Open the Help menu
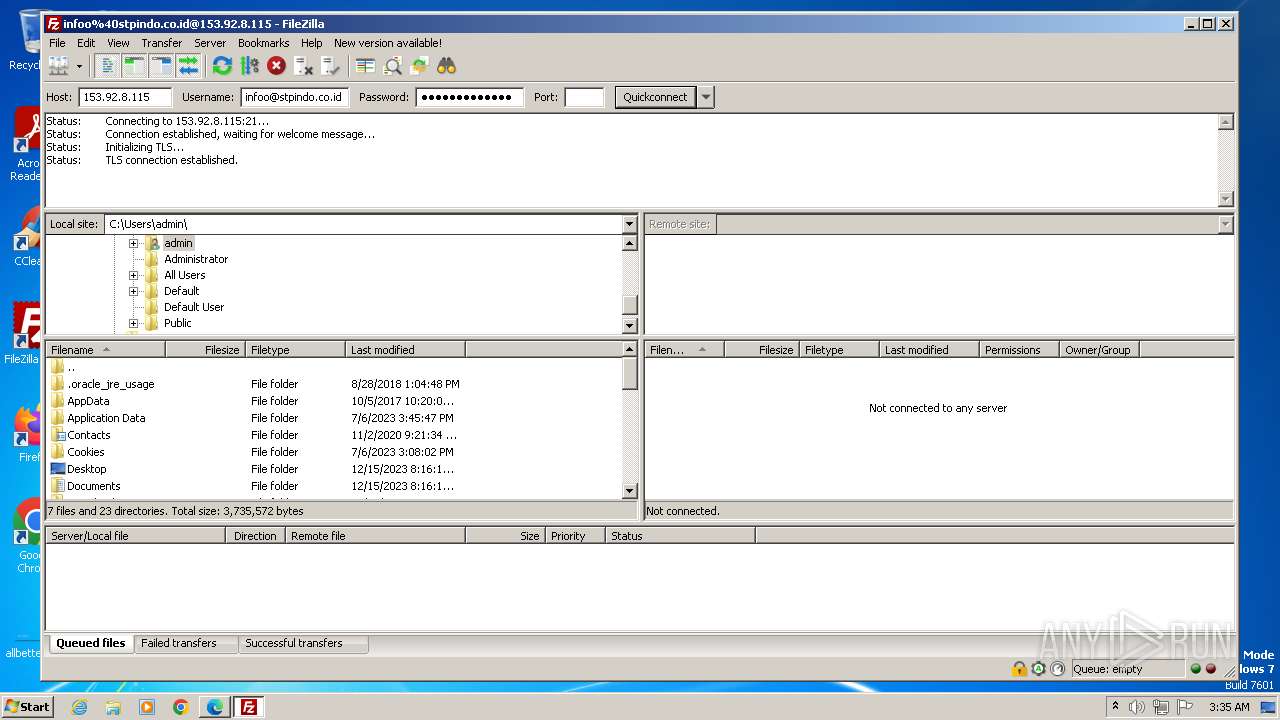The height and width of the screenshot is (720, 1280). pos(311,43)
